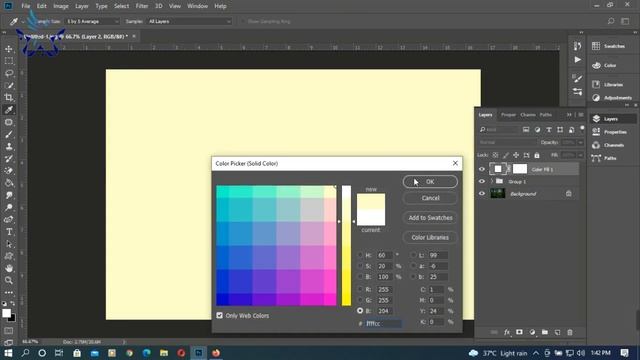Open the Sample All Layers dropdown
This screenshot has height=360, width=640.
(x=189, y=21)
